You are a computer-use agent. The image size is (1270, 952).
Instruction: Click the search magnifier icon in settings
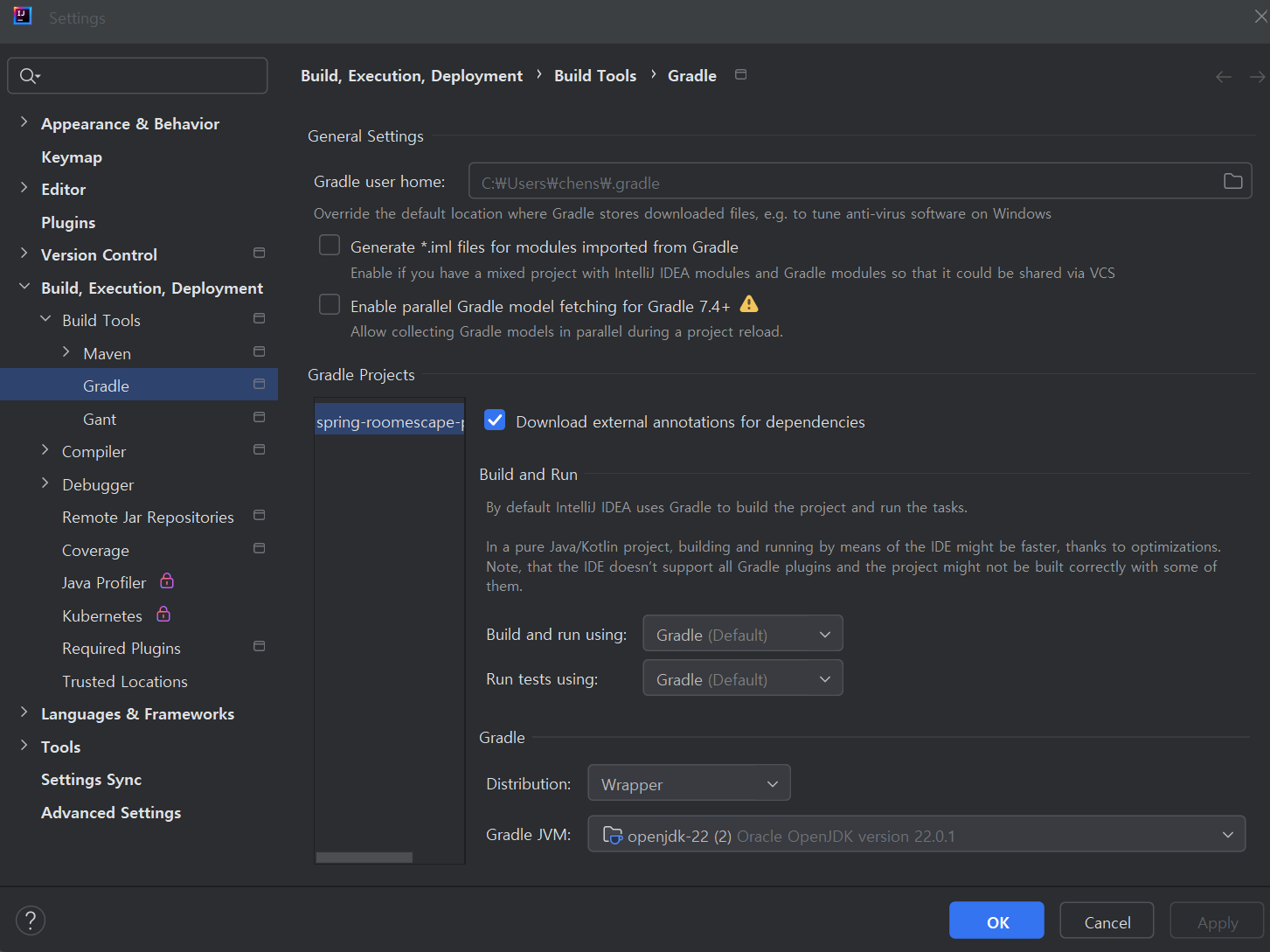[30, 76]
